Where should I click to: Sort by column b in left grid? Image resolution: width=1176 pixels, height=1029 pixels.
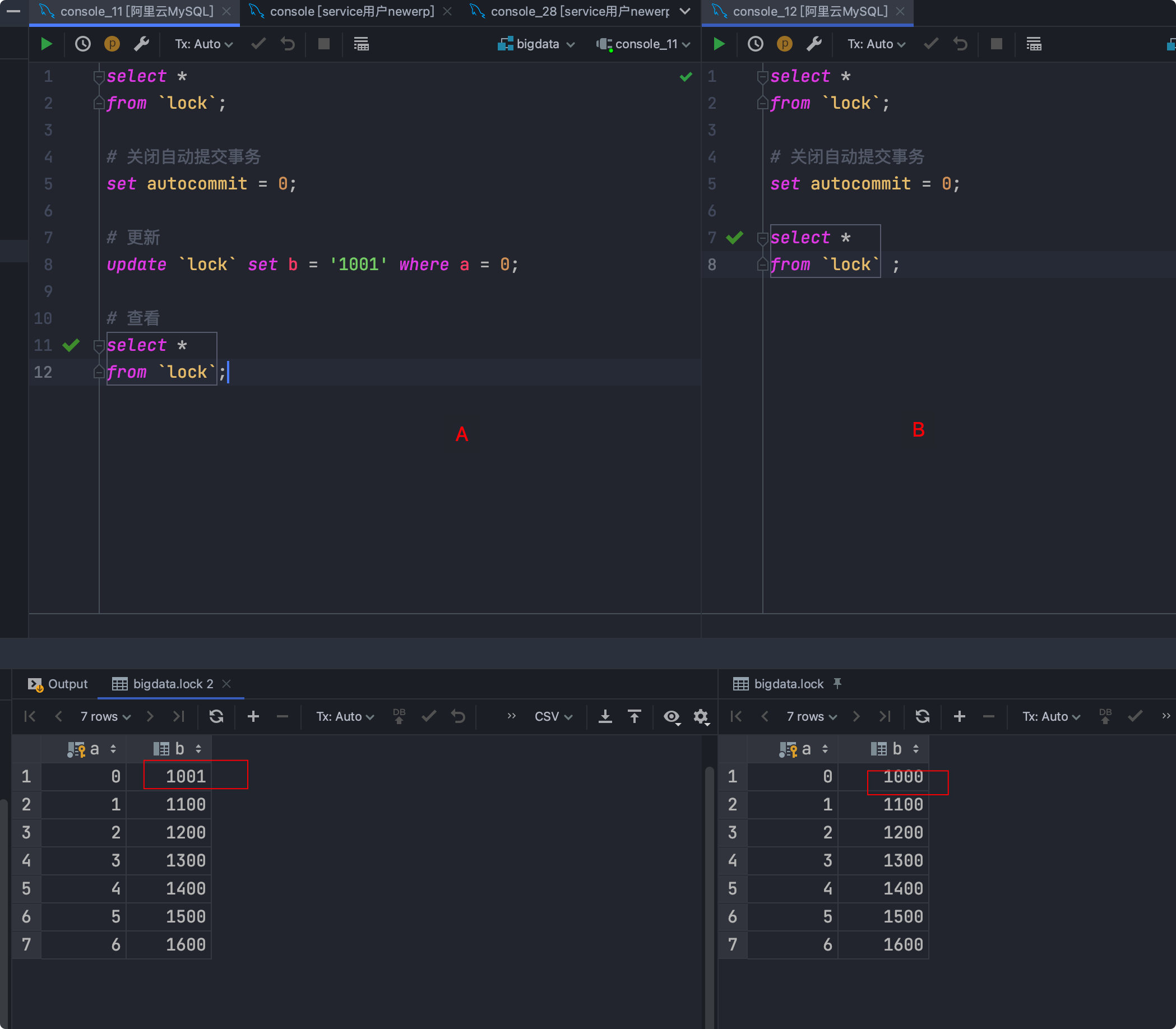coord(198,749)
